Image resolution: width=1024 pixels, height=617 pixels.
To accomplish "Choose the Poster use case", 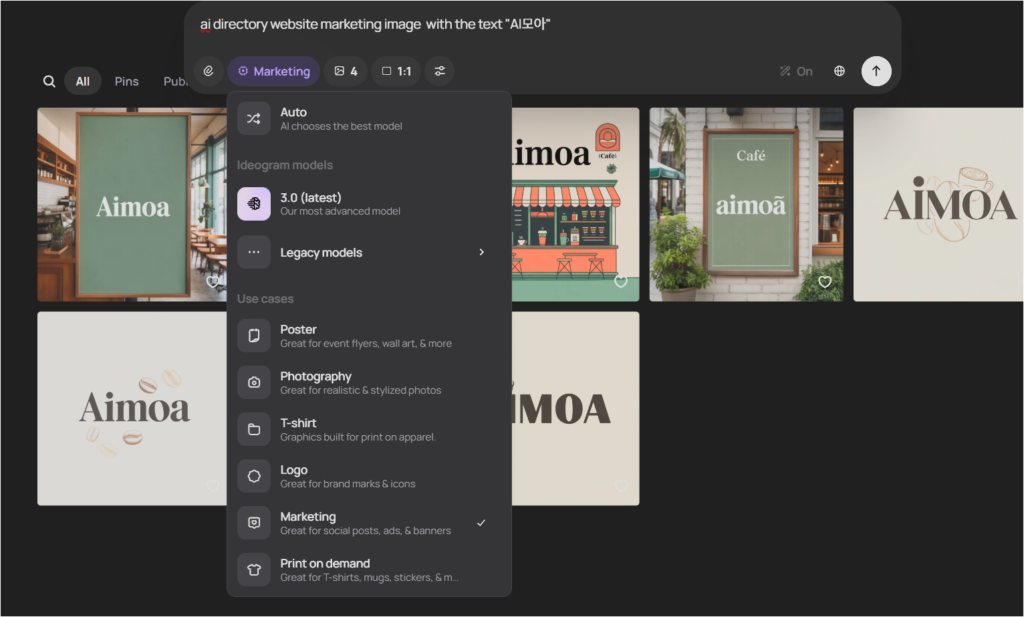I will [x=368, y=335].
